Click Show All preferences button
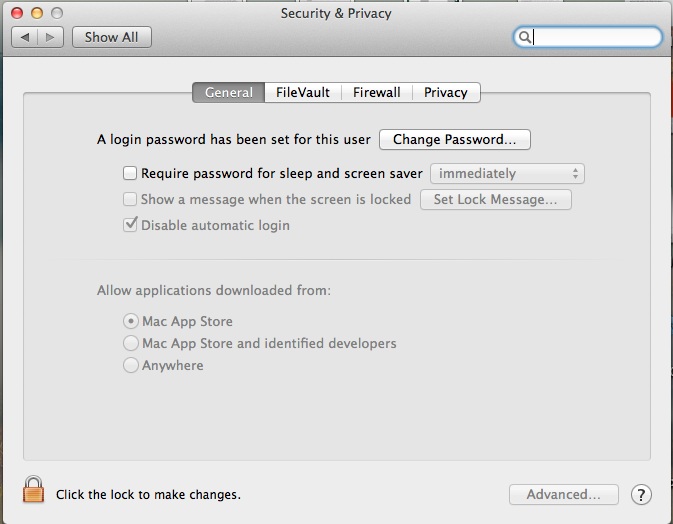 click(x=111, y=37)
